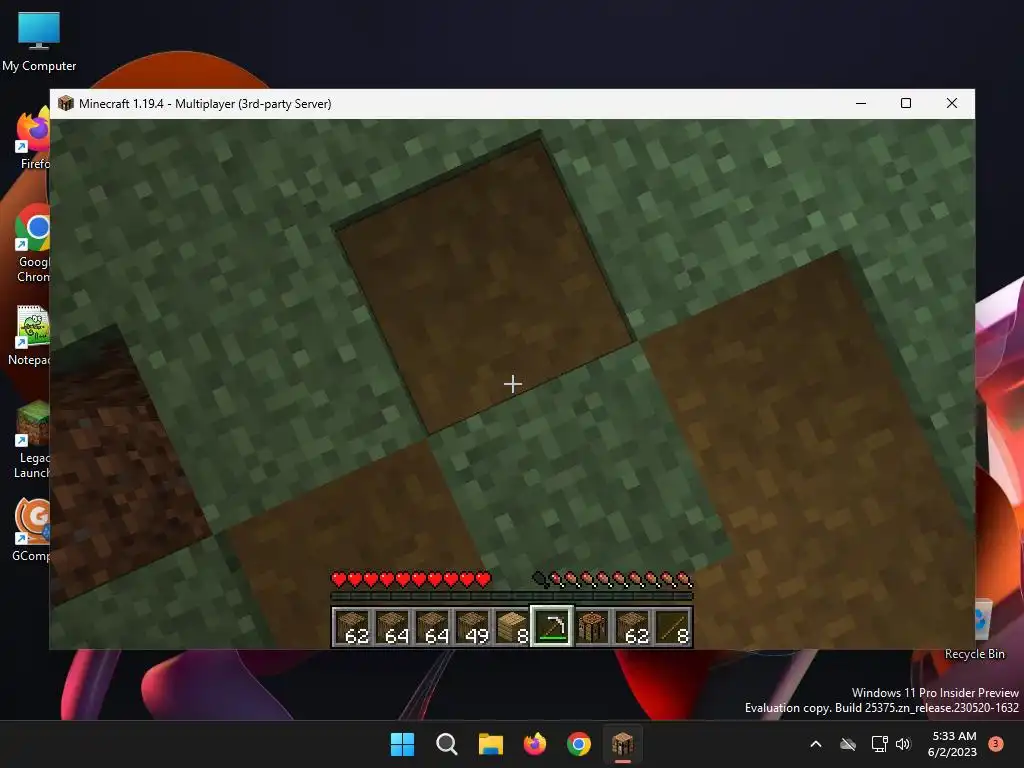Expand the hidden system tray icons chevron
This screenshot has width=1024, height=768.
click(x=816, y=744)
